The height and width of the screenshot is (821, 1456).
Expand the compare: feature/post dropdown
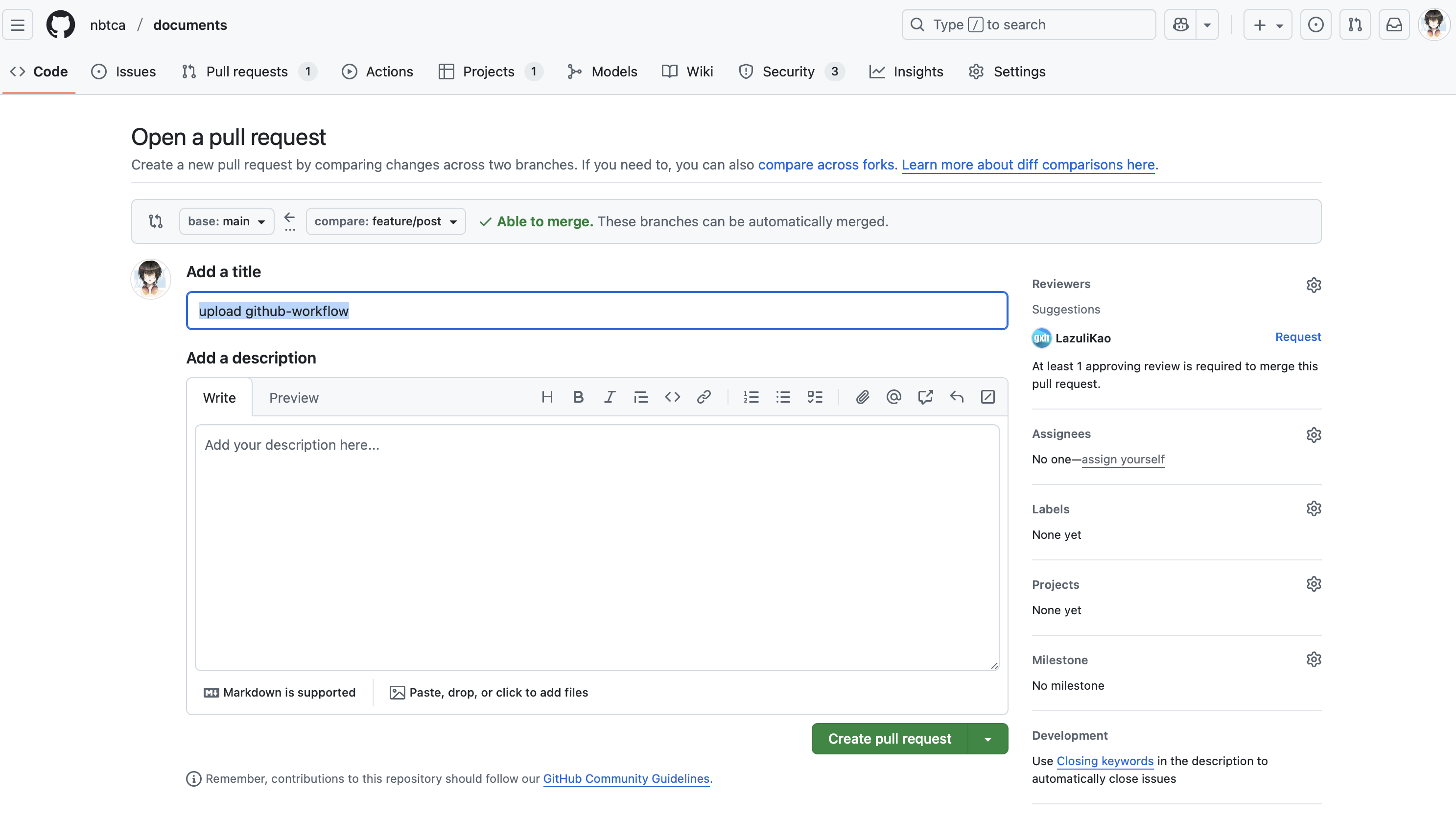[385, 221]
